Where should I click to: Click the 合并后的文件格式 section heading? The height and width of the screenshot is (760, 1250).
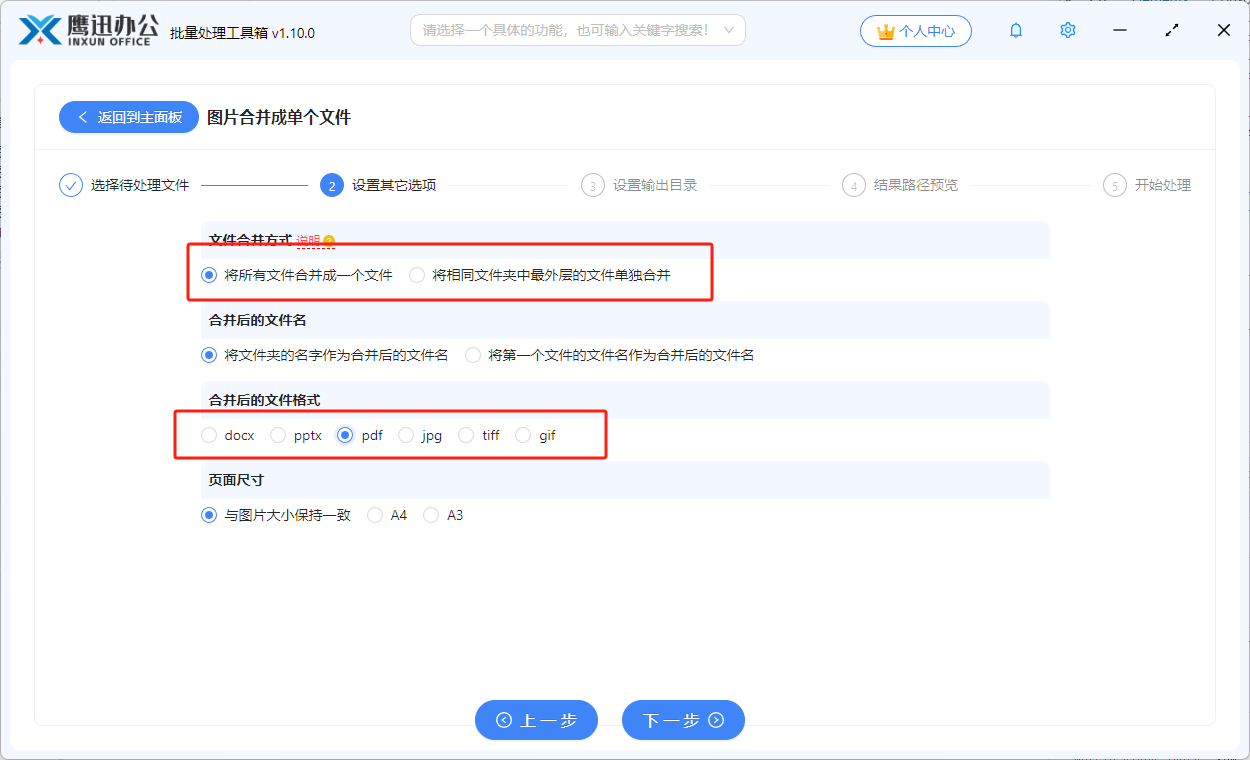click(264, 400)
